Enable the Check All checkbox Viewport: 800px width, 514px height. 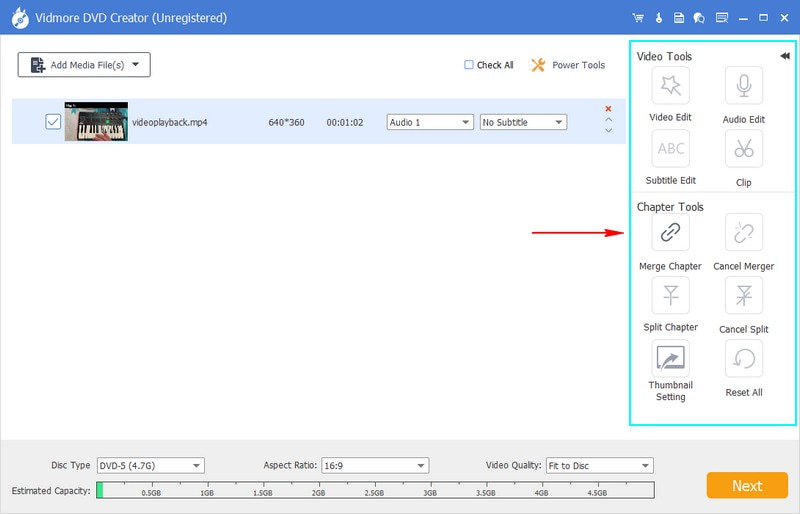tap(469, 65)
